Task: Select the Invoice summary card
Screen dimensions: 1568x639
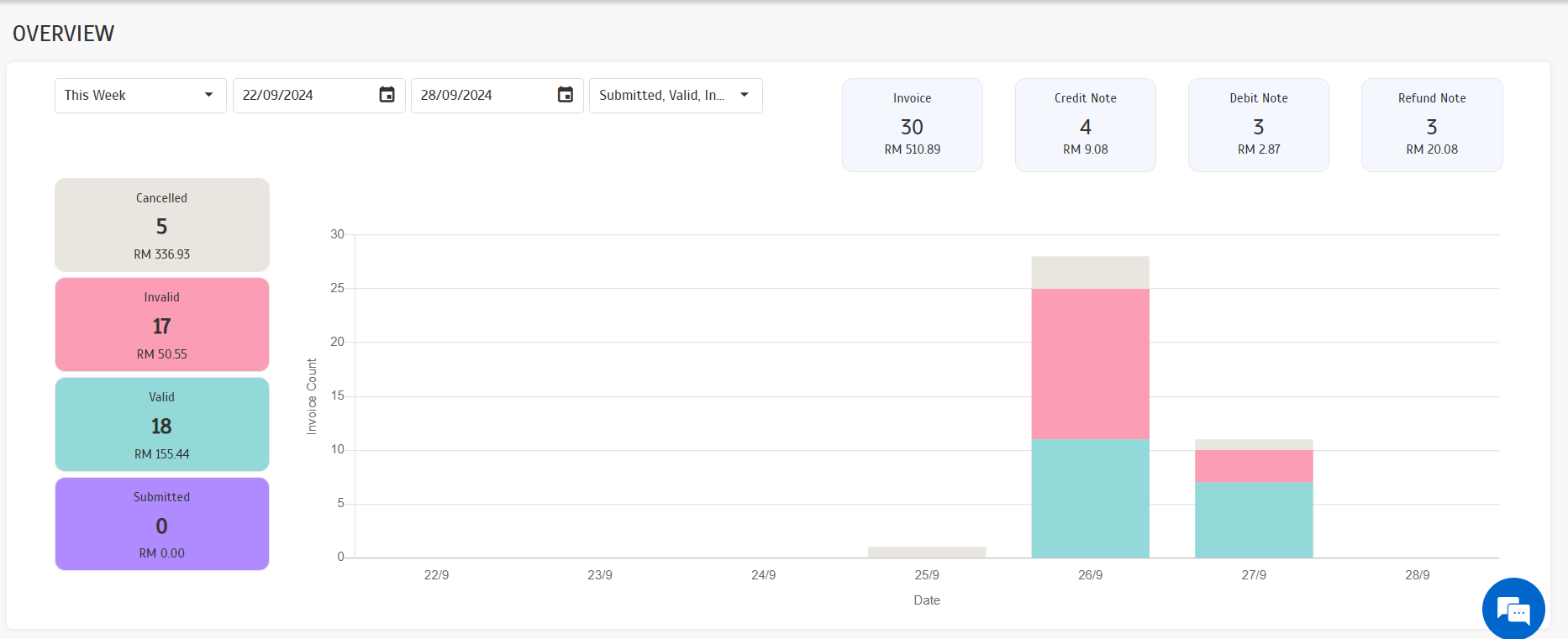Action: (912, 125)
